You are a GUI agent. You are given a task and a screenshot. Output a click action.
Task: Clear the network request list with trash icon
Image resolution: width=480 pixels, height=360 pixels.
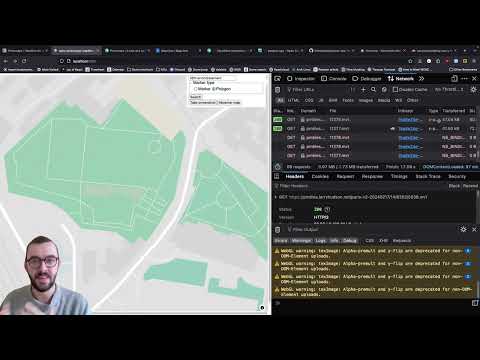(277, 90)
